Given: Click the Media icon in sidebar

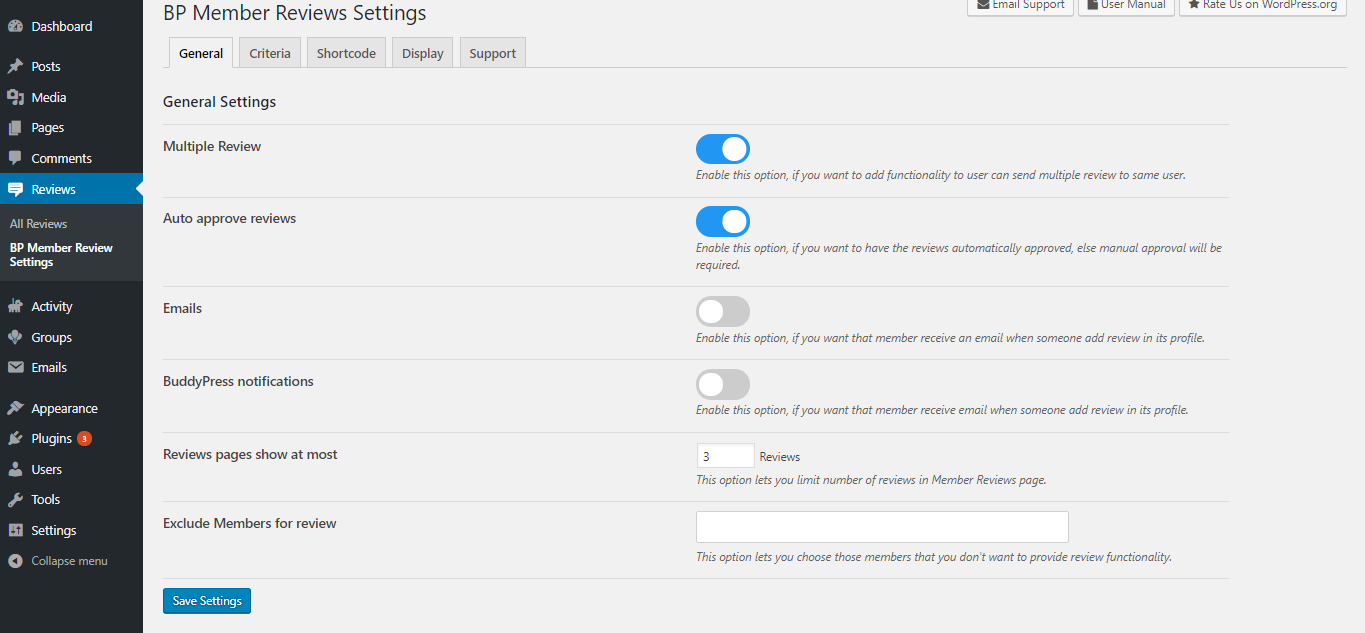Looking at the screenshot, I should click(16, 97).
